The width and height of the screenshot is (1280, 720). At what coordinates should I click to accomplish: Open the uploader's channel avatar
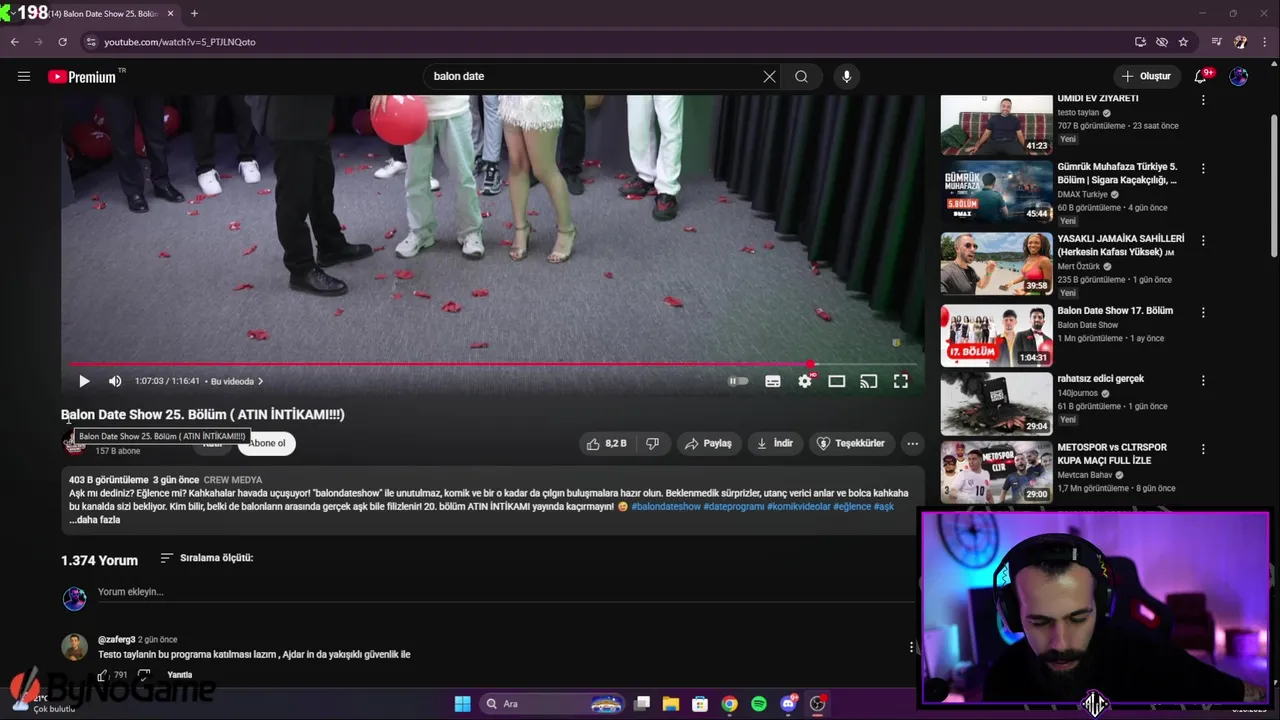74,443
